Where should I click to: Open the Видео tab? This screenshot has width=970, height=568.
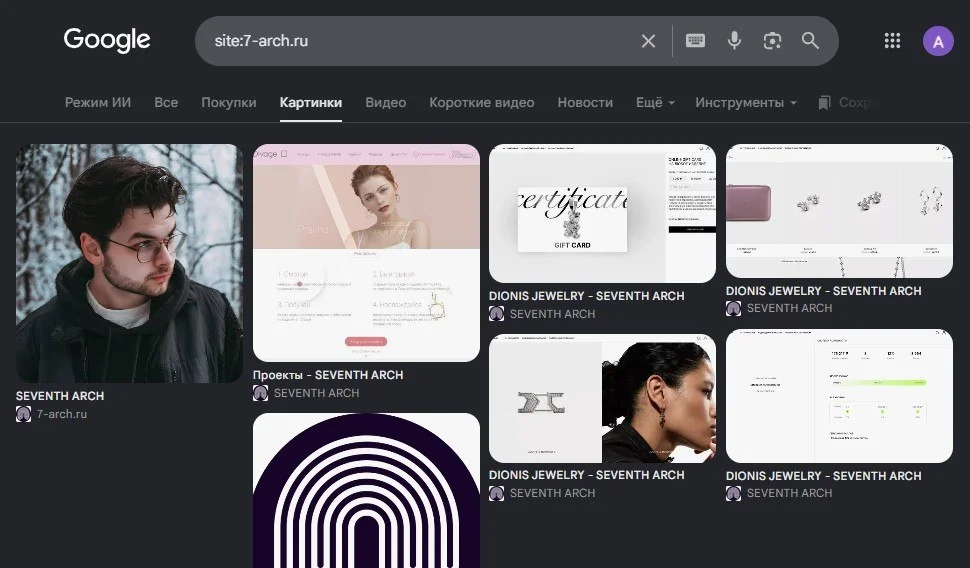[385, 103]
